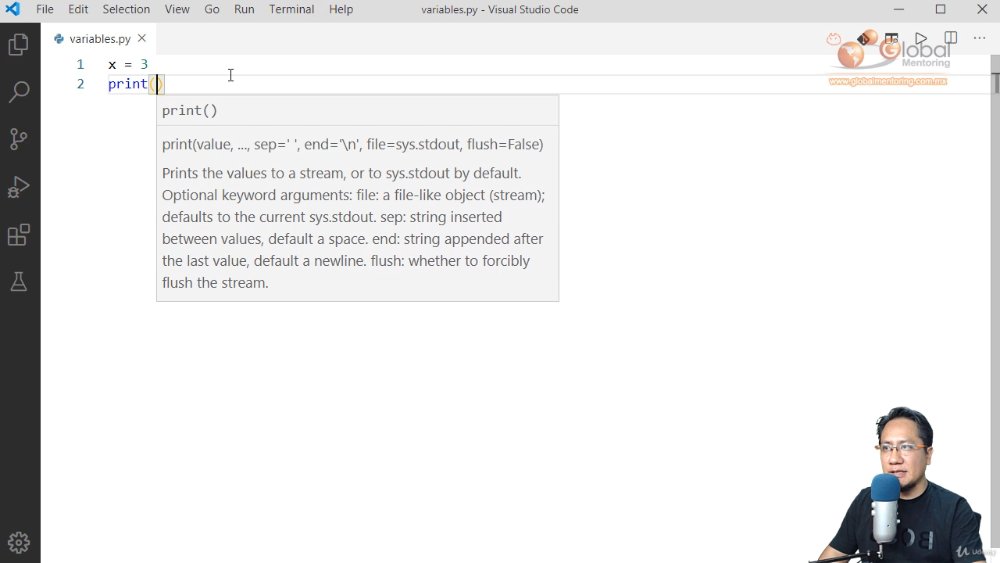Select the variables.py editor tab
The width and height of the screenshot is (1000, 563).
tap(99, 38)
